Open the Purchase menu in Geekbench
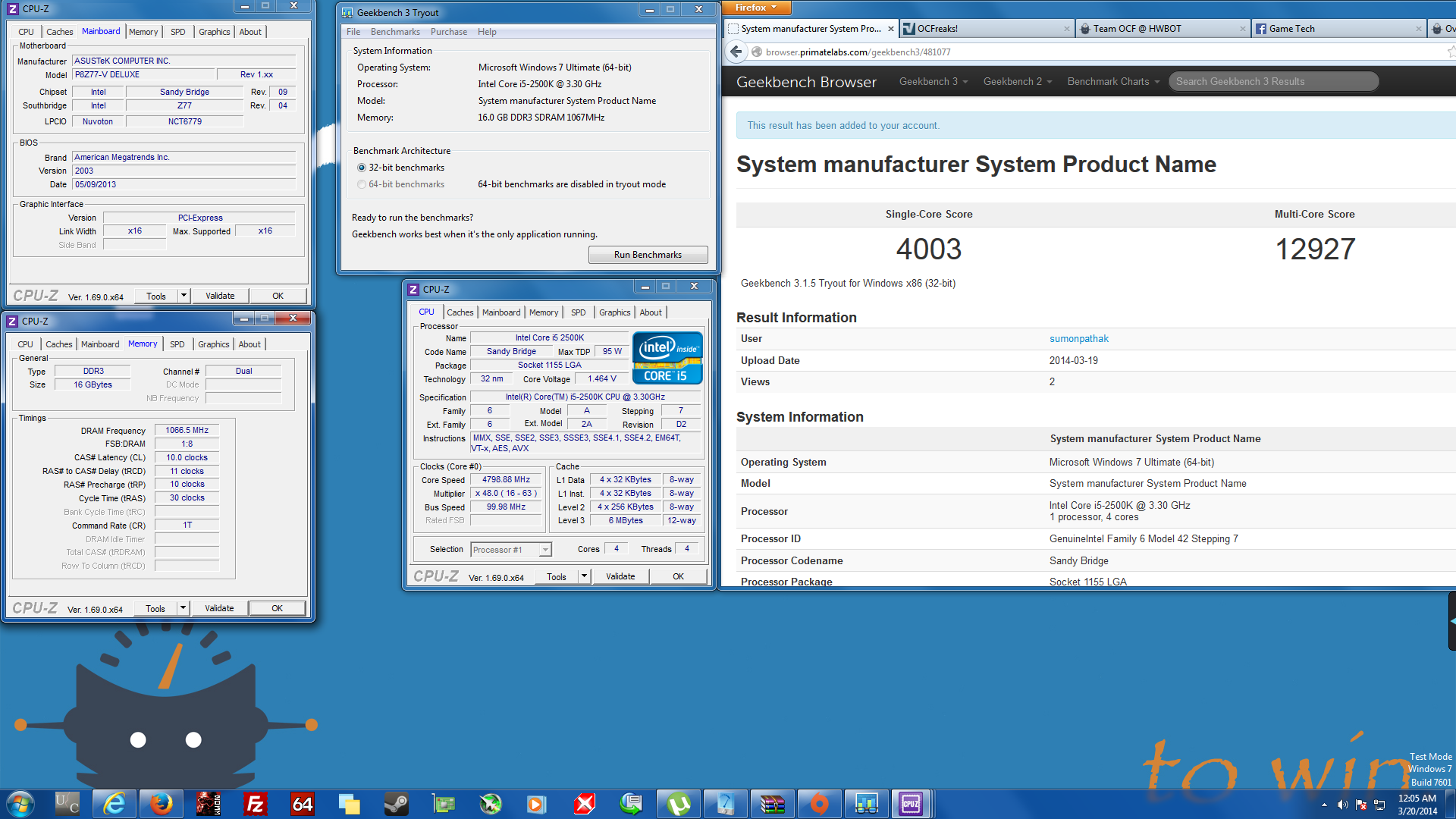Image resolution: width=1456 pixels, height=819 pixels. [449, 32]
